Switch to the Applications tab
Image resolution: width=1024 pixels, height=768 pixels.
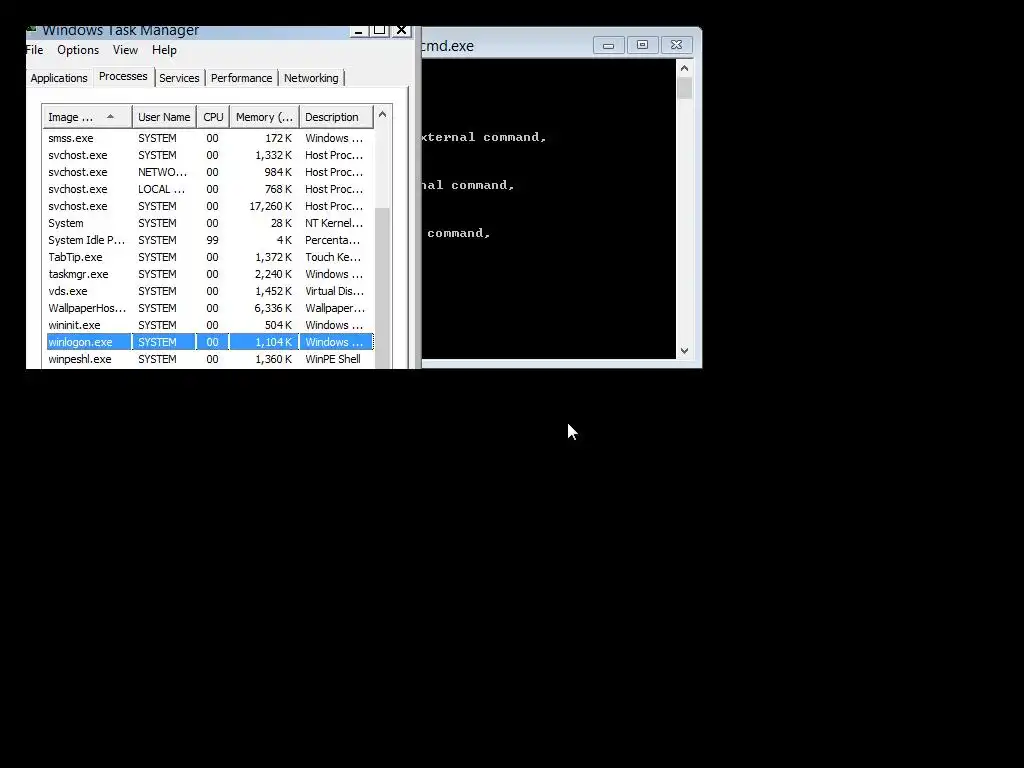tap(59, 78)
